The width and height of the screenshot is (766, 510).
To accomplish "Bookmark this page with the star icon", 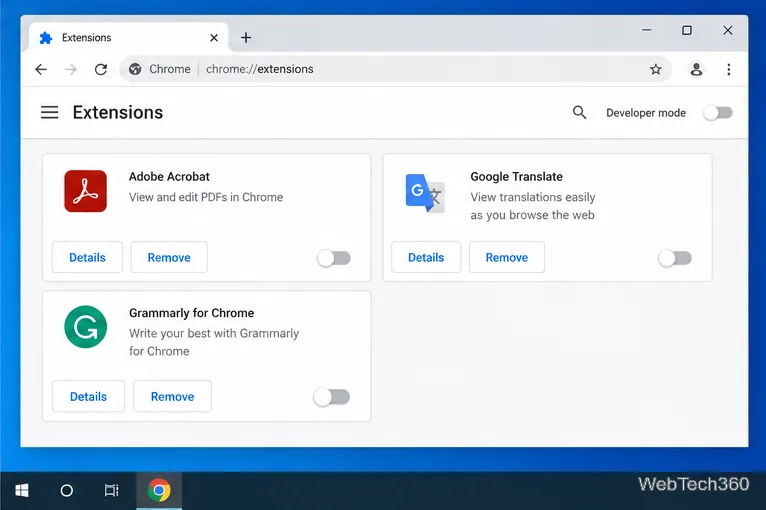I will (656, 69).
